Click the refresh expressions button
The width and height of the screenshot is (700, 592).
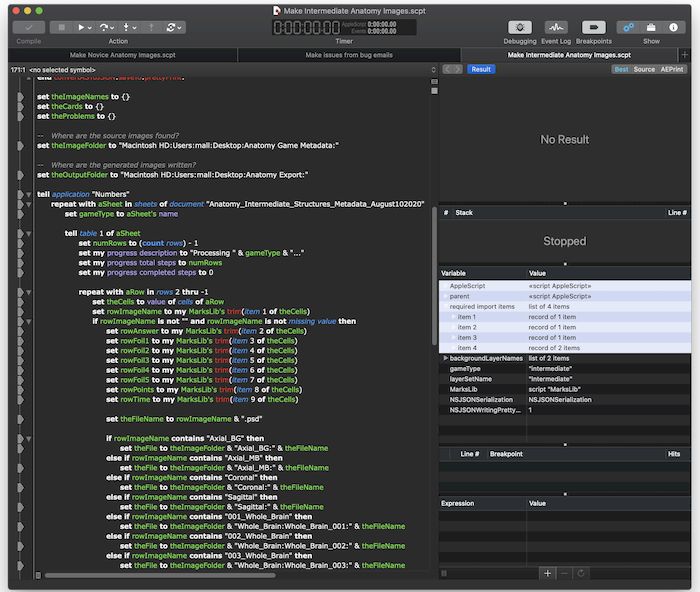583,574
